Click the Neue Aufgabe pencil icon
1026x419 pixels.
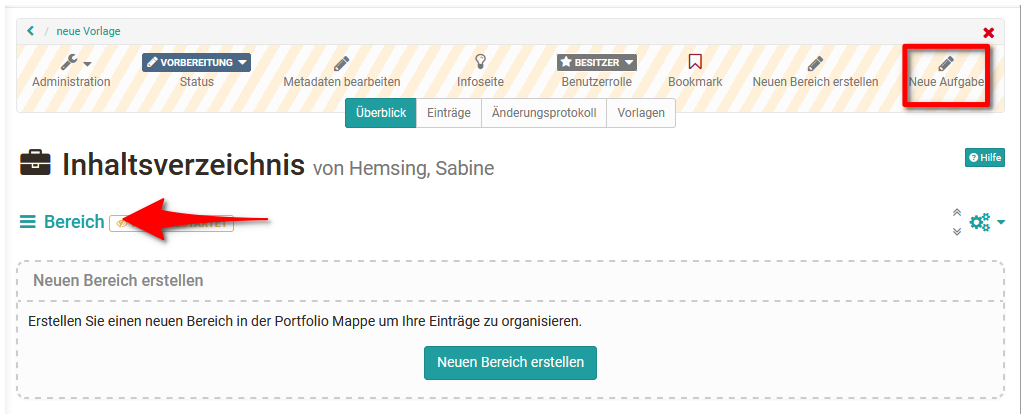946,64
